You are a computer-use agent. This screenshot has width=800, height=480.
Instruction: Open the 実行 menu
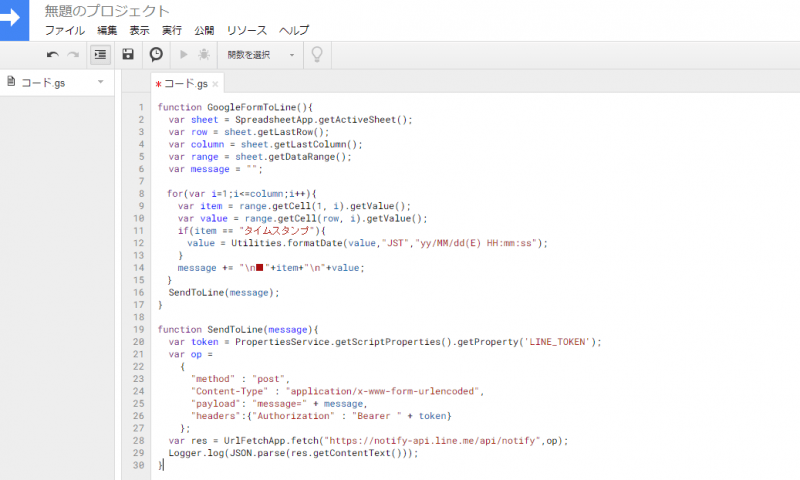pyautogui.click(x=172, y=31)
